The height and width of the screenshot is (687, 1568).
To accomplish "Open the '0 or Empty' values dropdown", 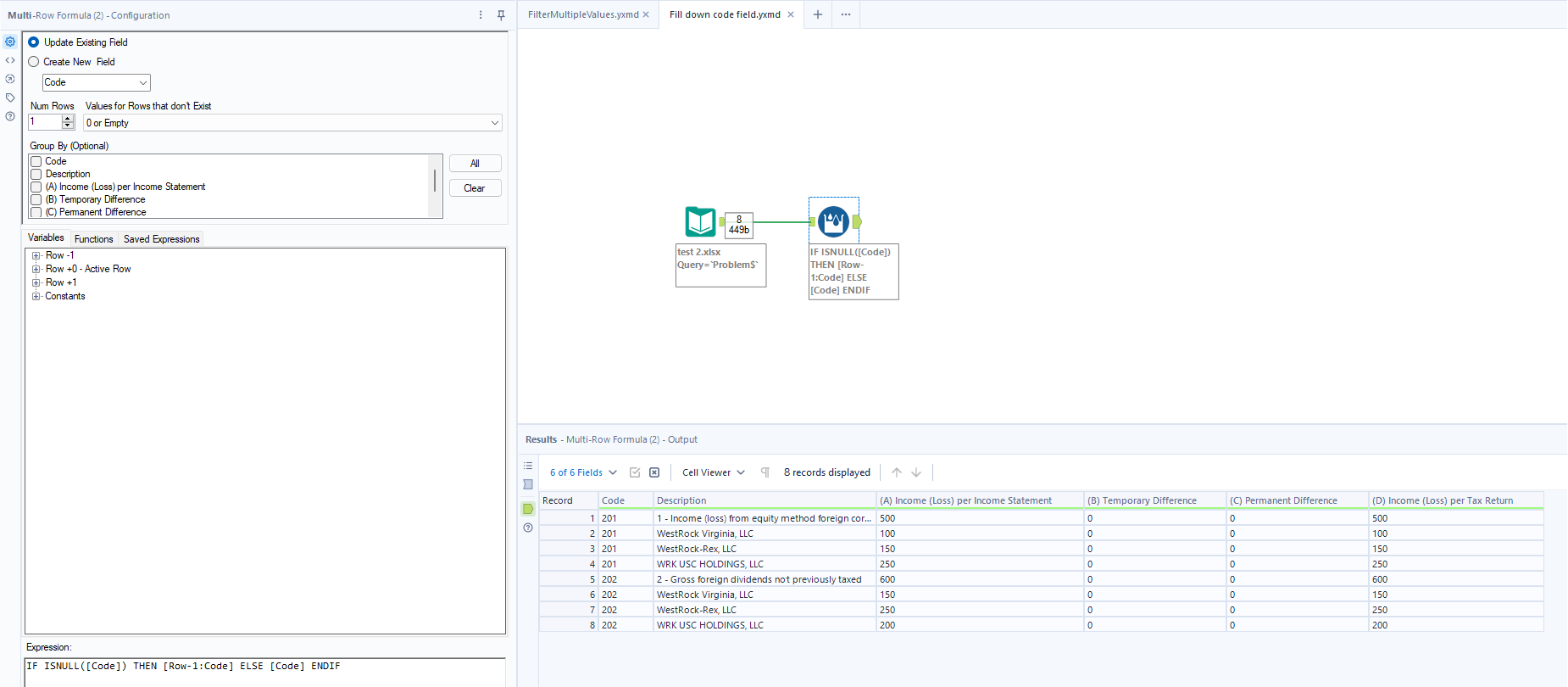I will click(292, 123).
